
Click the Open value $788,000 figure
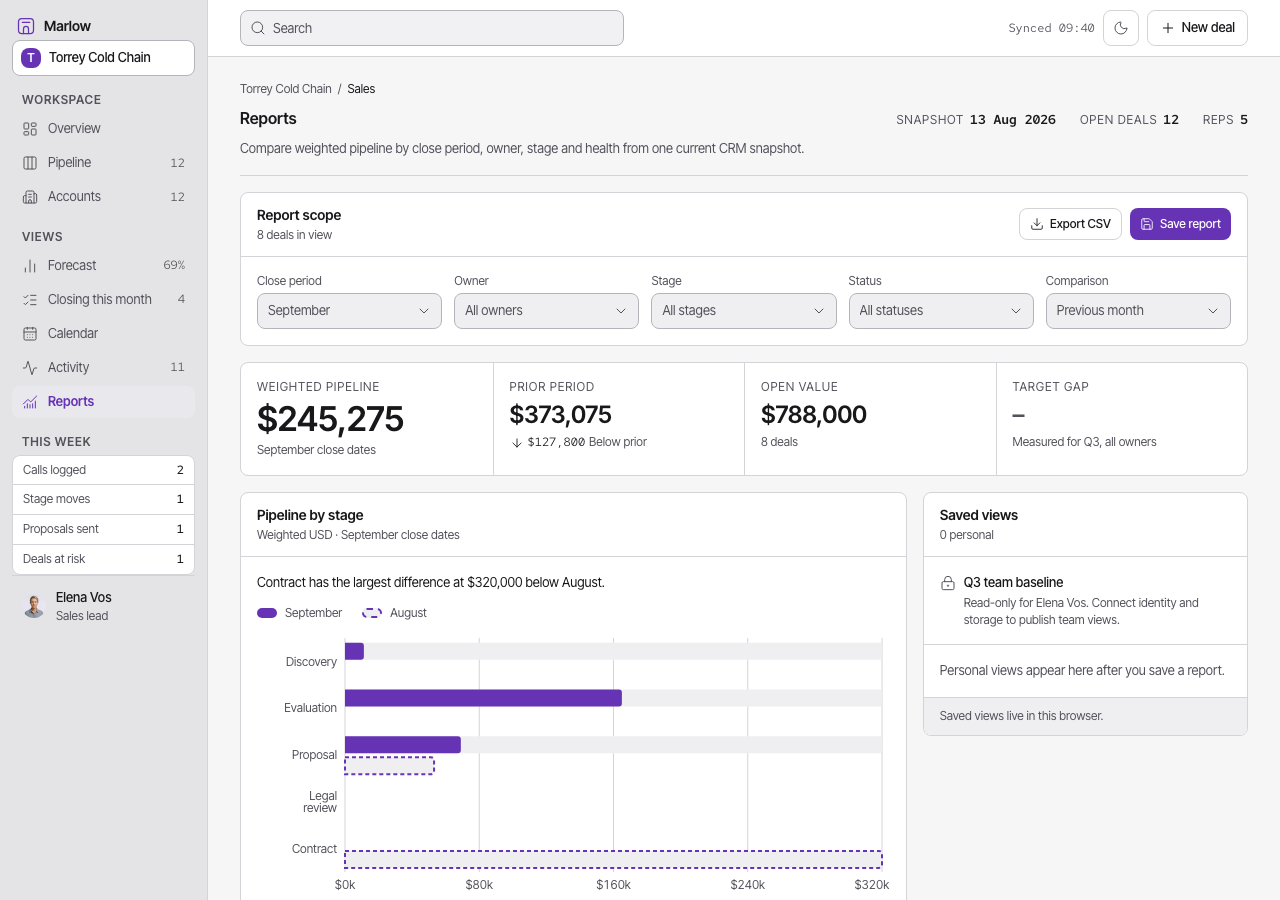coord(814,414)
